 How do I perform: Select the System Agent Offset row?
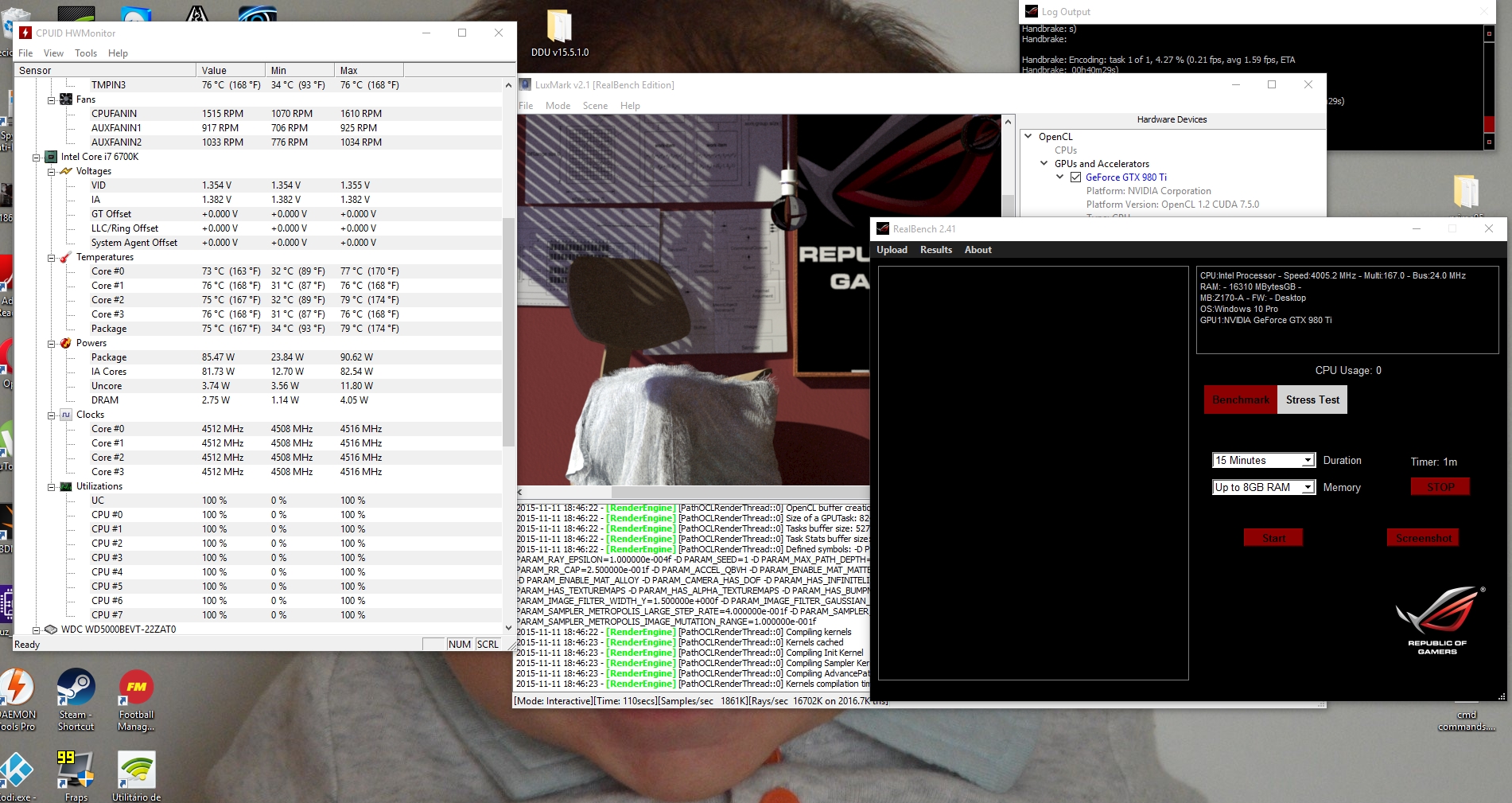[258, 243]
